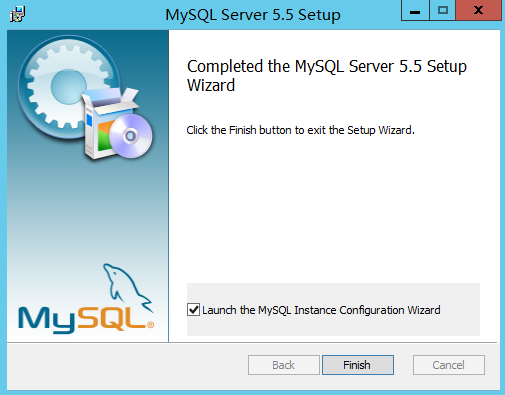Screen dimensions: 505x395
Task: Click the Back button
Action: 284,365
